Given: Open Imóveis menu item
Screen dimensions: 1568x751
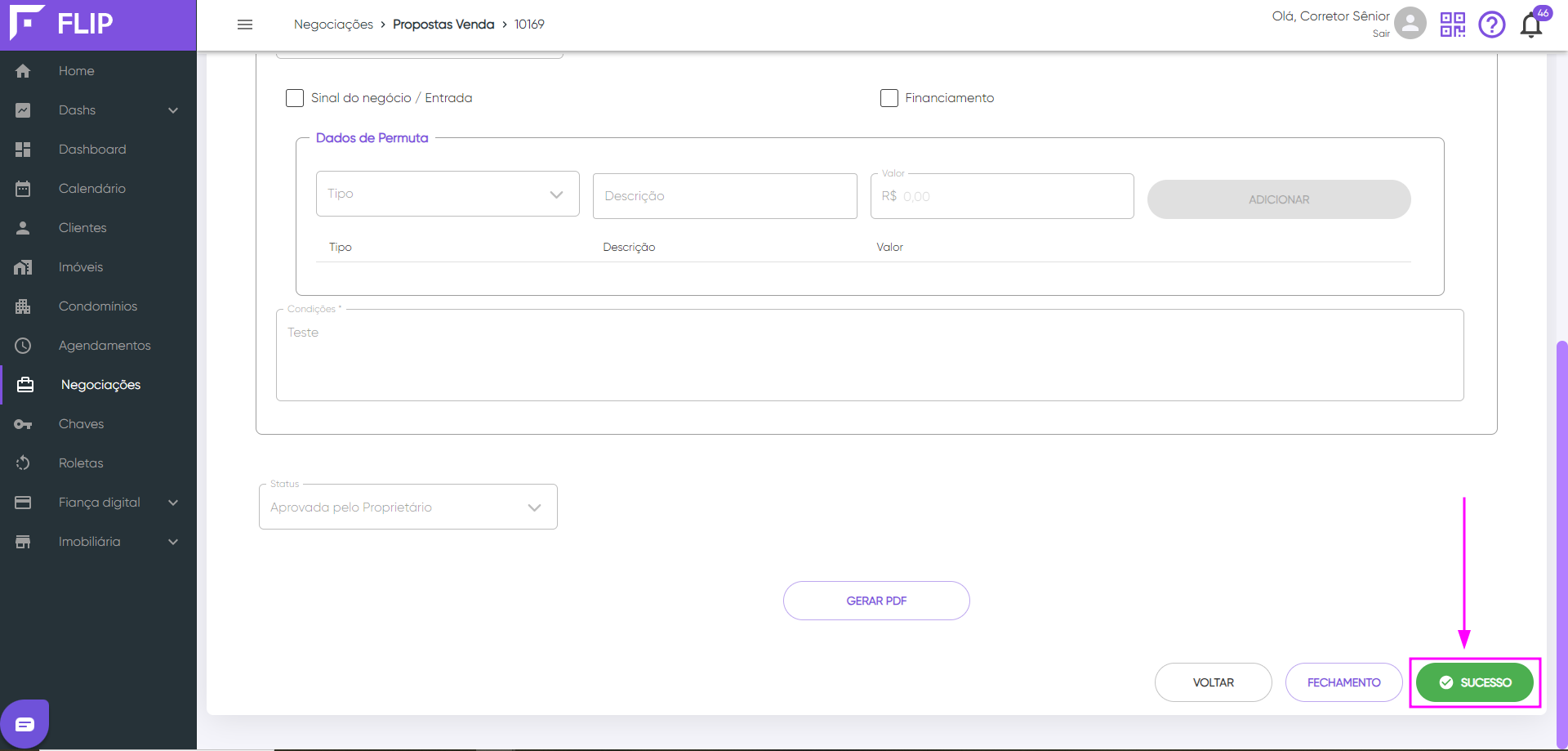Looking at the screenshot, I should click(98, 267).
